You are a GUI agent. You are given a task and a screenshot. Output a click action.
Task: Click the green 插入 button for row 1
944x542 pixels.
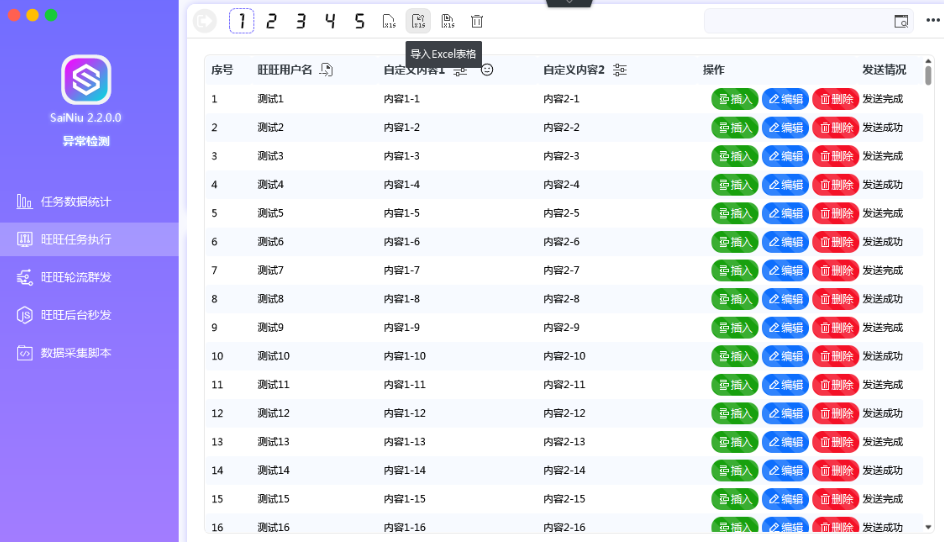(x=735, y=99)
